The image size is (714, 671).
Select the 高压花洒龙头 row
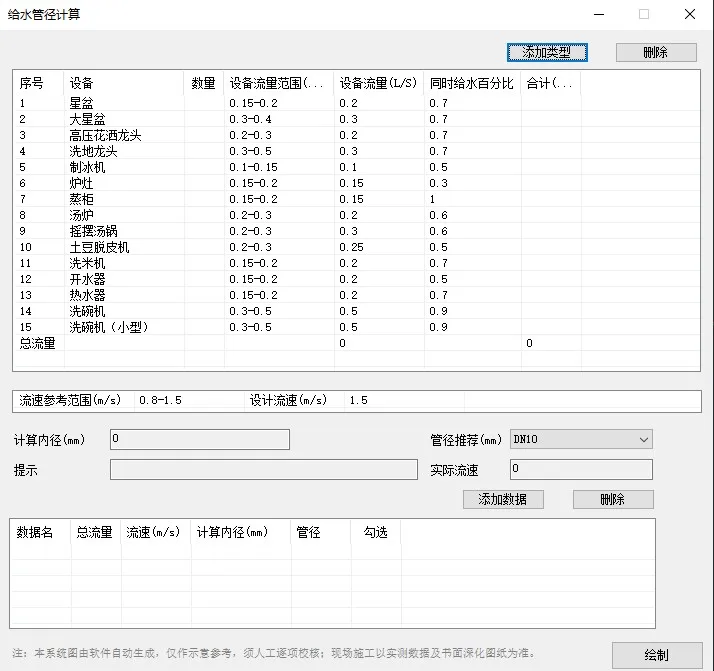click(x=356, y=135)
